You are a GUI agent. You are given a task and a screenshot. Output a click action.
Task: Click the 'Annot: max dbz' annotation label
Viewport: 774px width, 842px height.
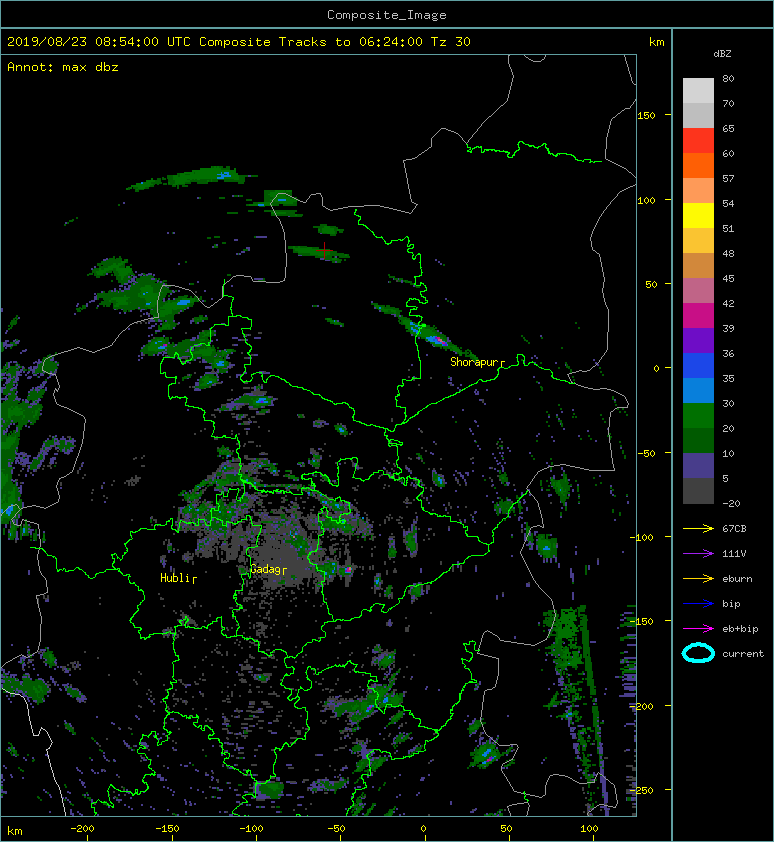tap(63, 67)
